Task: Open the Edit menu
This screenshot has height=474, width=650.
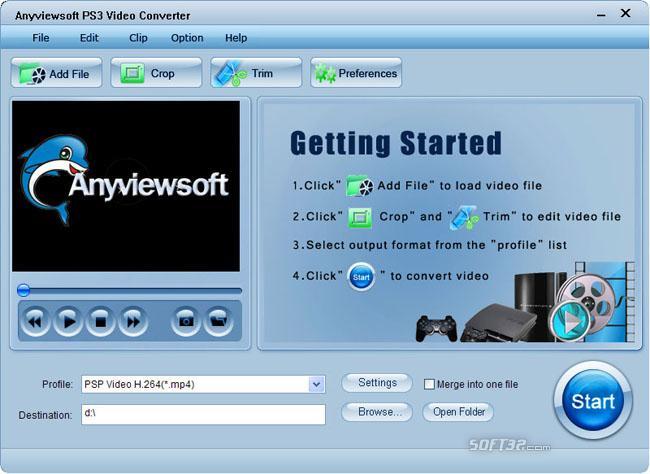Action: click(89, 38)
